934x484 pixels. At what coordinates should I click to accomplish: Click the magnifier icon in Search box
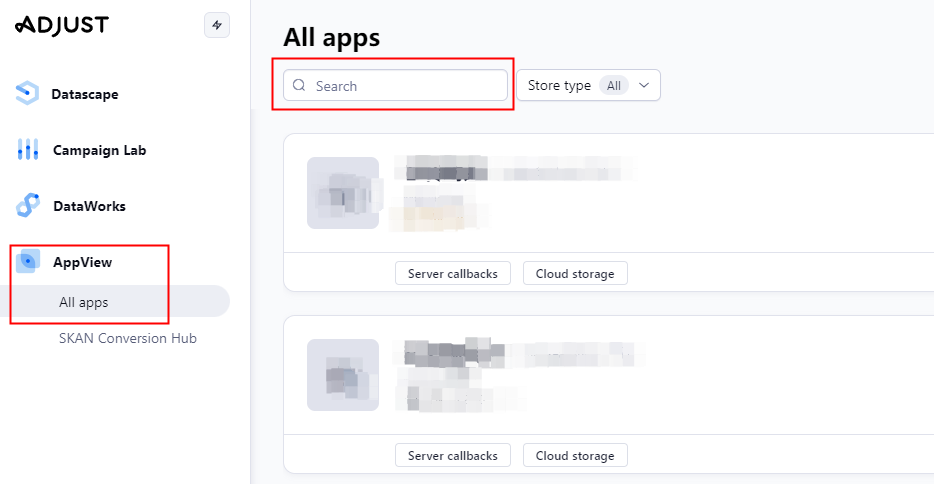click(299, 86)
